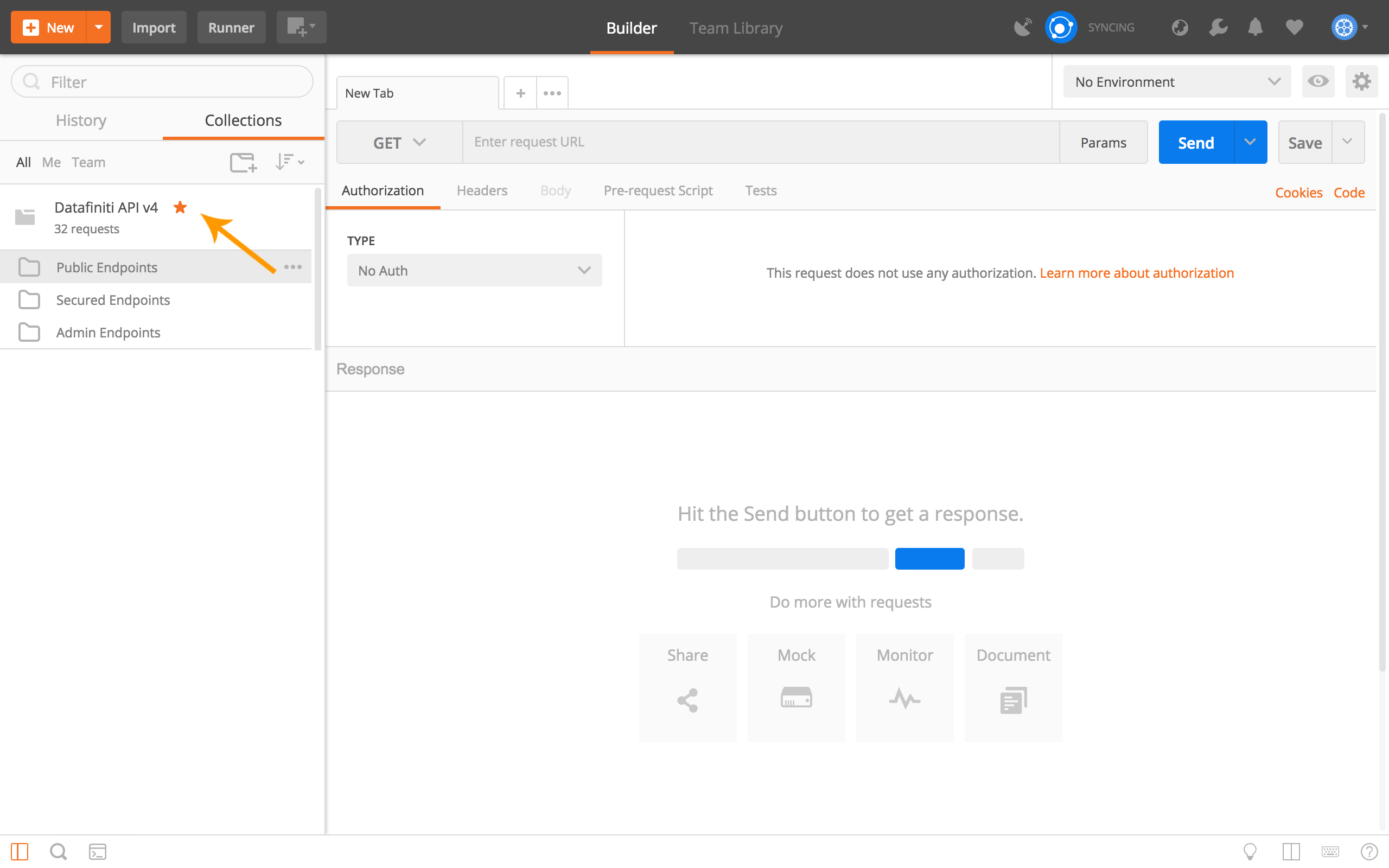Open the Headers request tab
The image size is (1389, 868).
482,190
